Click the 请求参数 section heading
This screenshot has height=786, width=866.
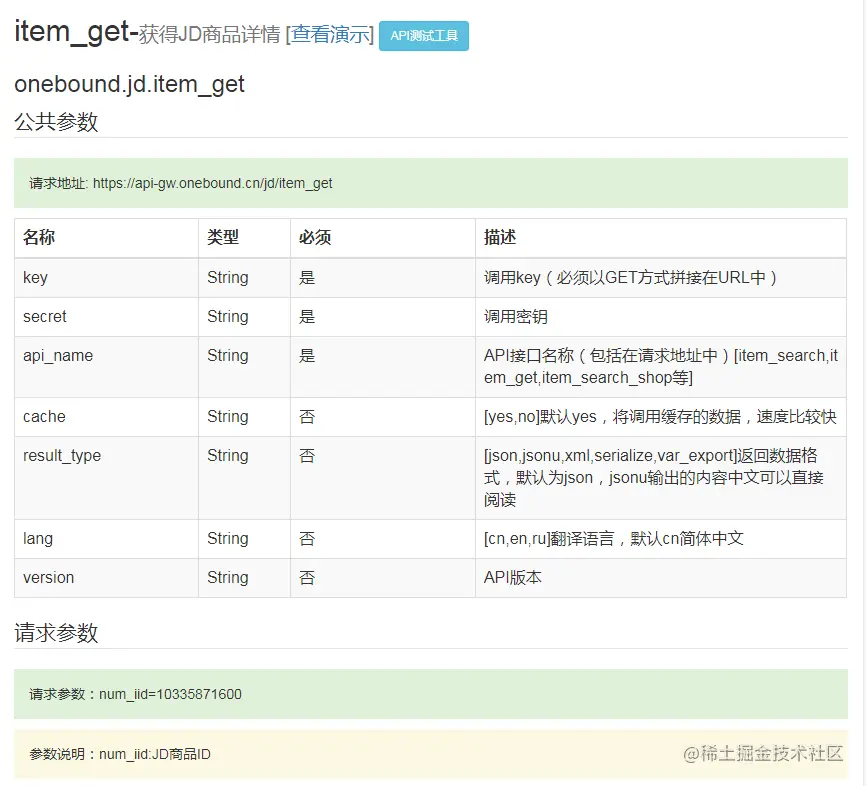[x=56, y=633]
